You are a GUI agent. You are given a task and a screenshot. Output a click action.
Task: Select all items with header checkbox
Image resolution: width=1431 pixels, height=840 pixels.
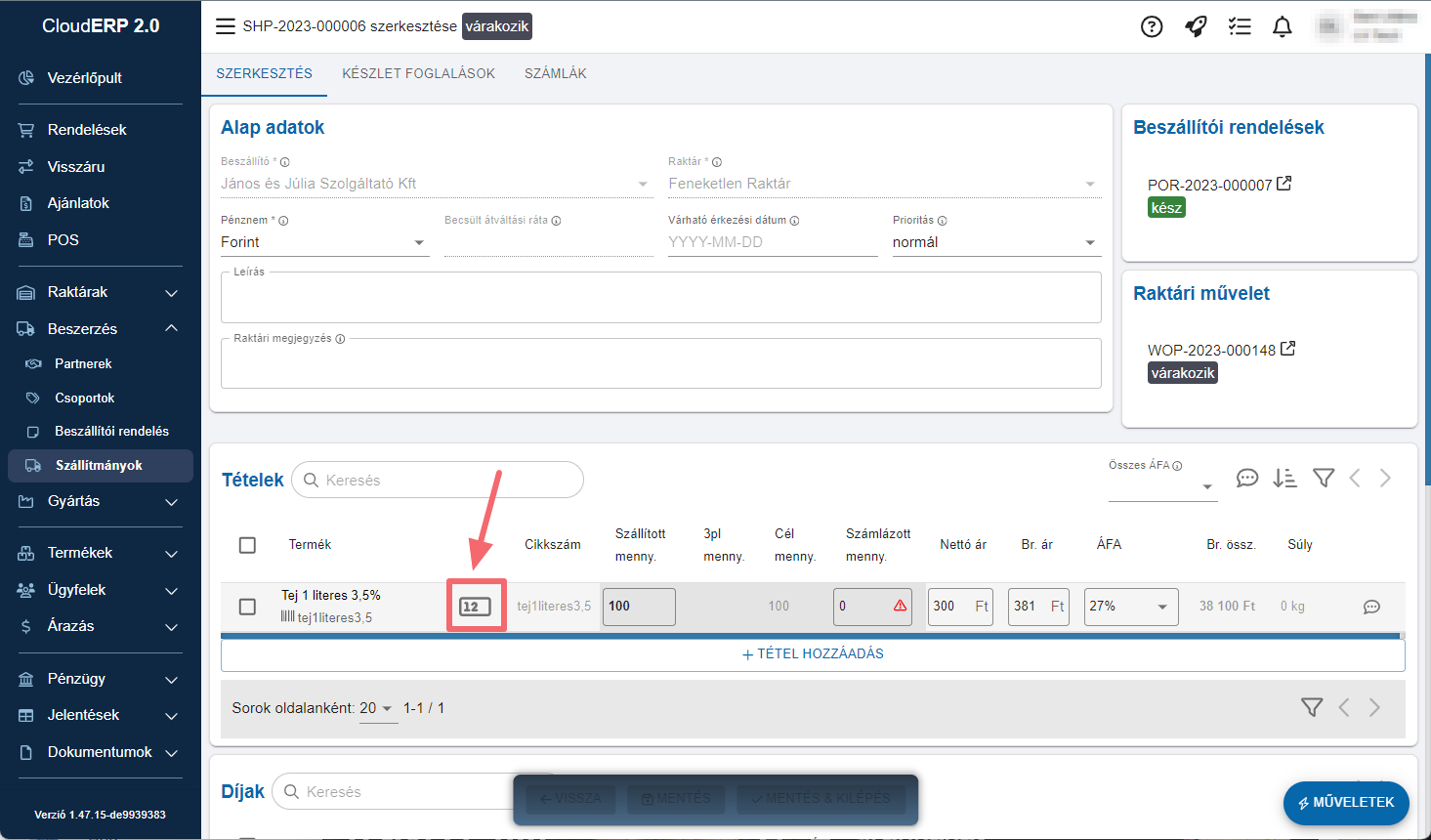[x=248, y=545]
